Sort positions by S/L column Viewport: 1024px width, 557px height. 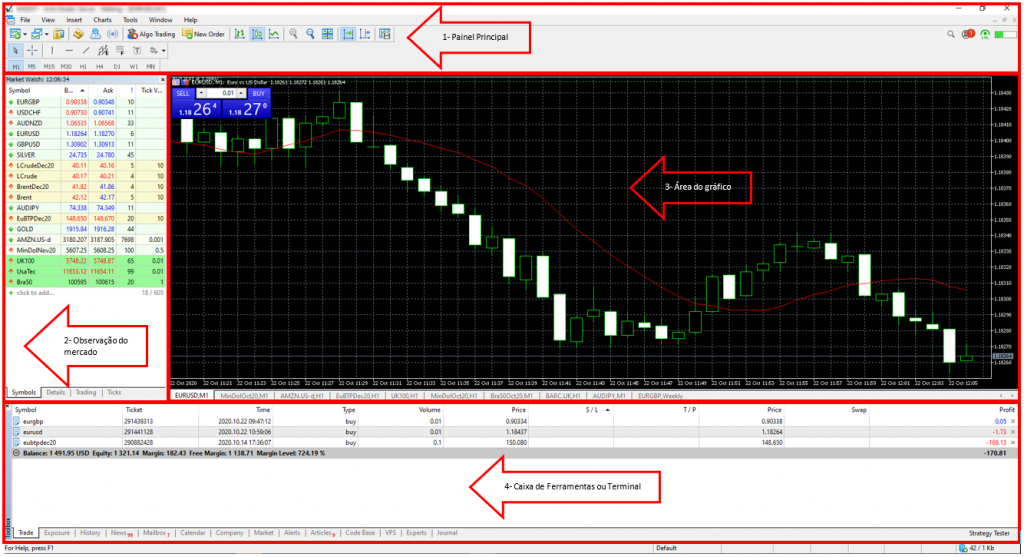coord(591,410)
